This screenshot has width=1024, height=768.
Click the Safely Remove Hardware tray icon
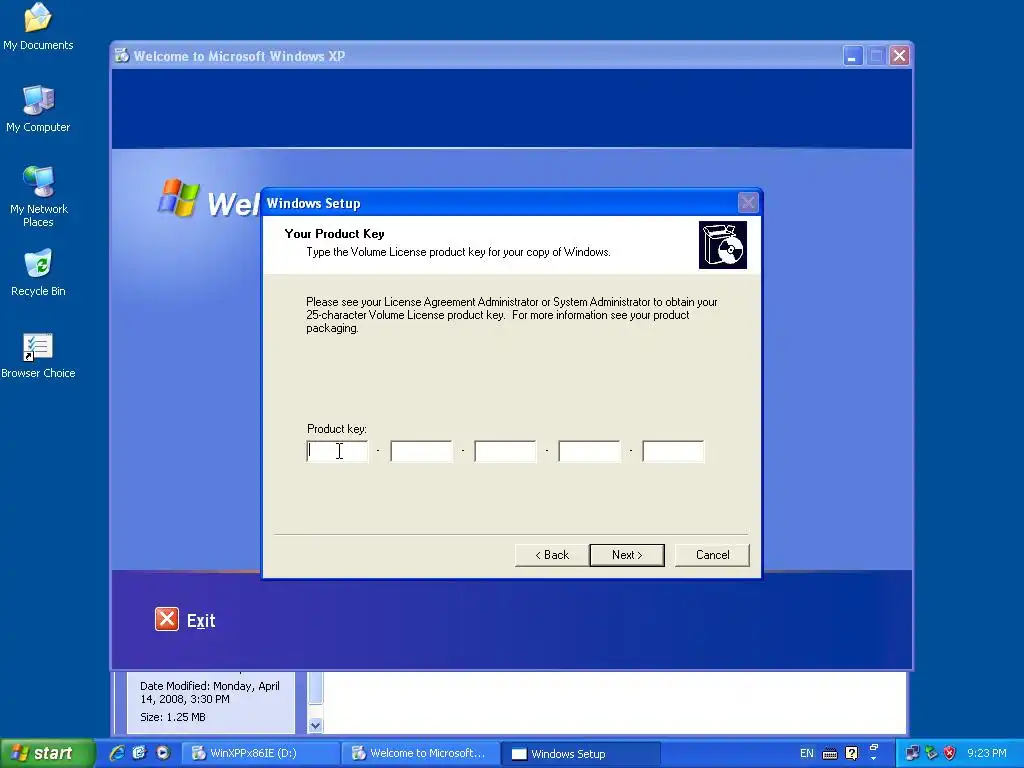[x=931, y=754]
